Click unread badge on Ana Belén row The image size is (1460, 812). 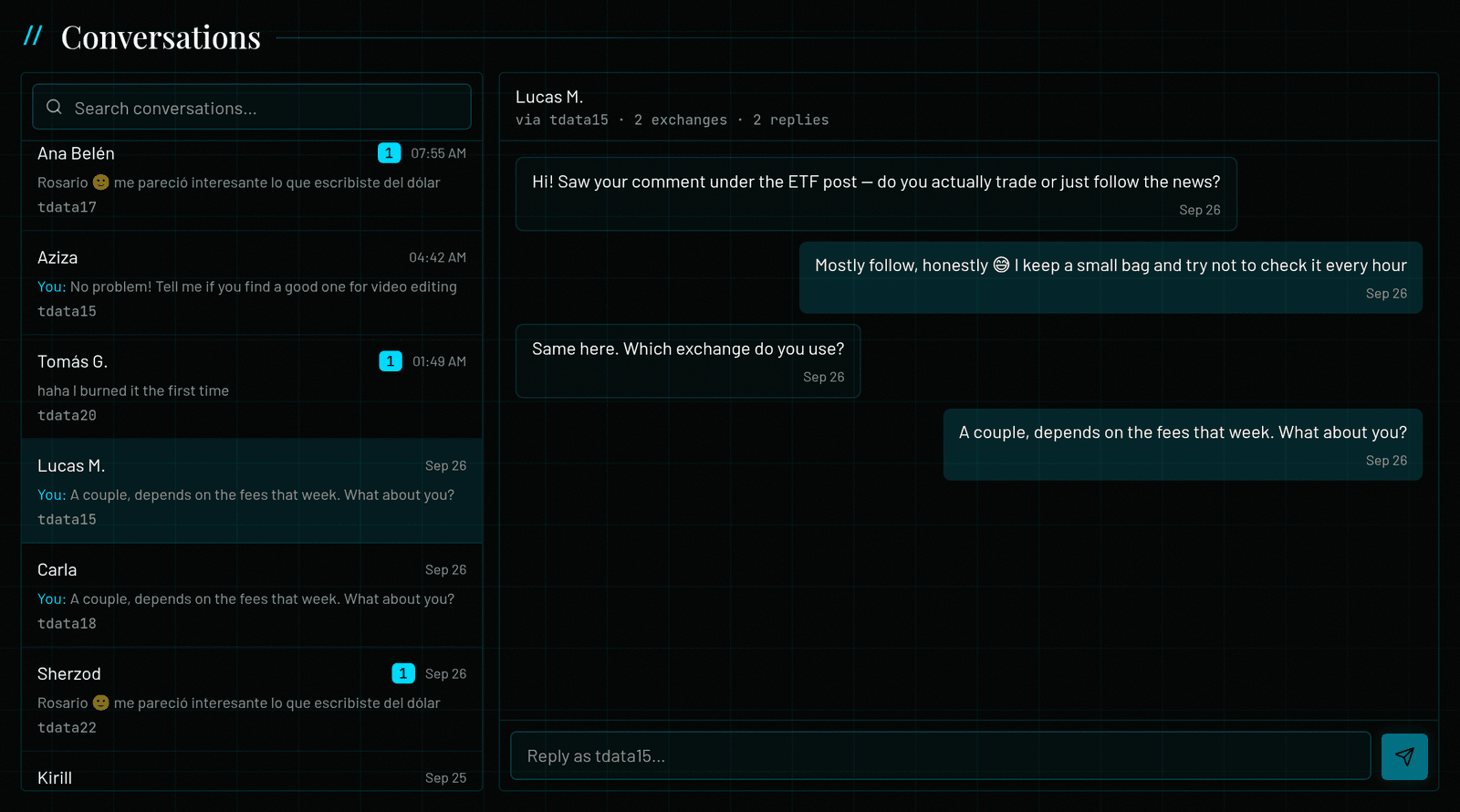coord(390,153)
